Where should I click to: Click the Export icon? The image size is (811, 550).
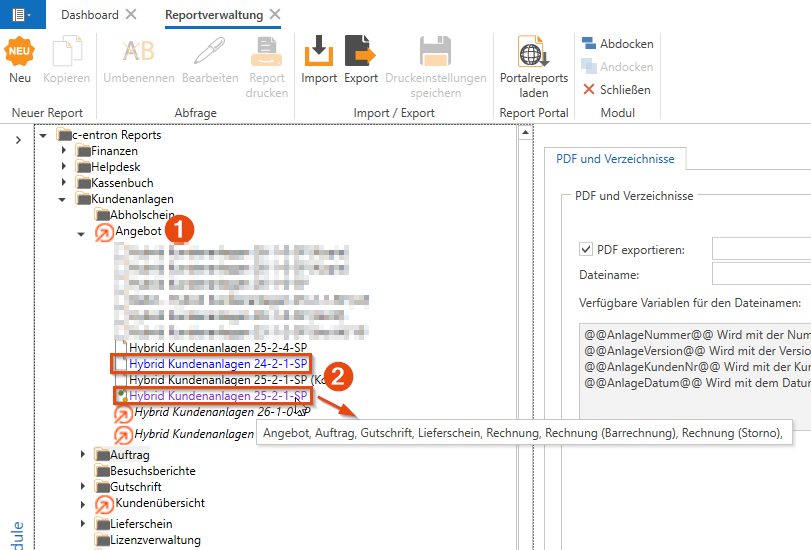coord(361,51)
